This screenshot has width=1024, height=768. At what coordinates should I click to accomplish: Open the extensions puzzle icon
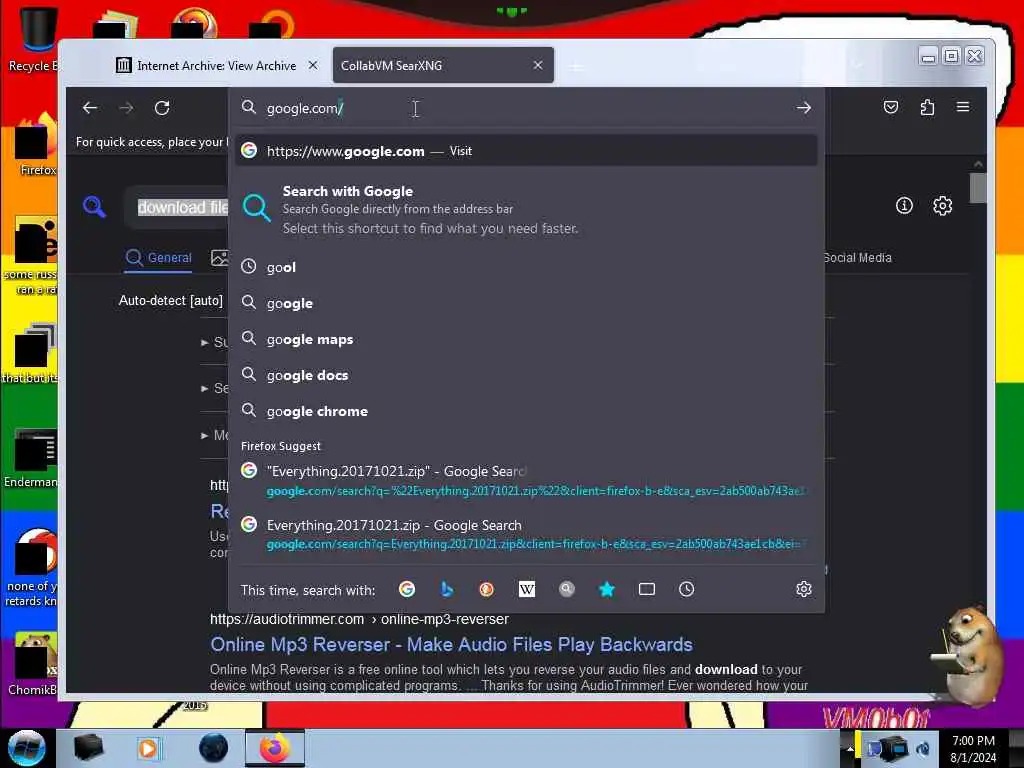pos(927,107)
